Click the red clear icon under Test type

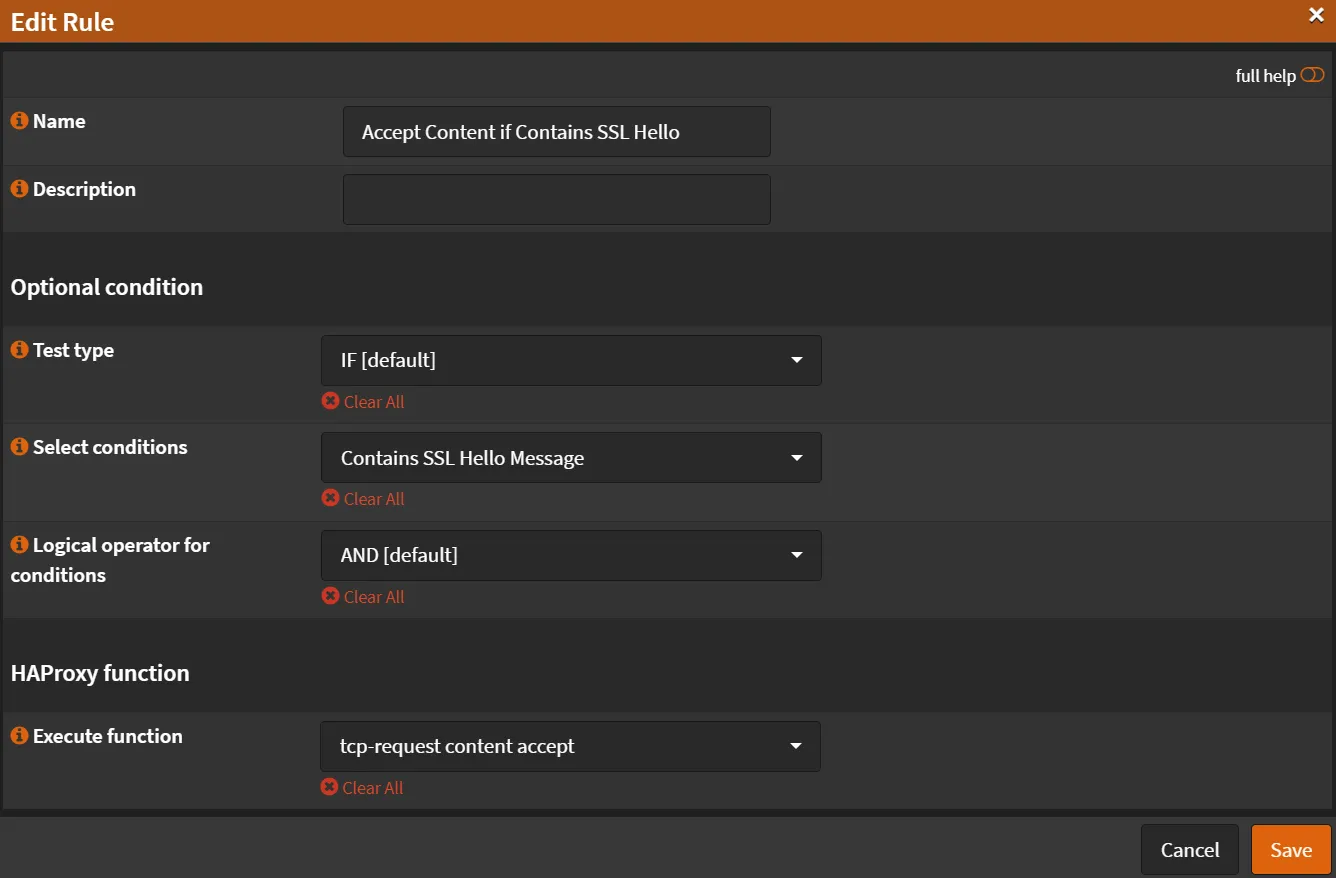click(x=330, y=401)
